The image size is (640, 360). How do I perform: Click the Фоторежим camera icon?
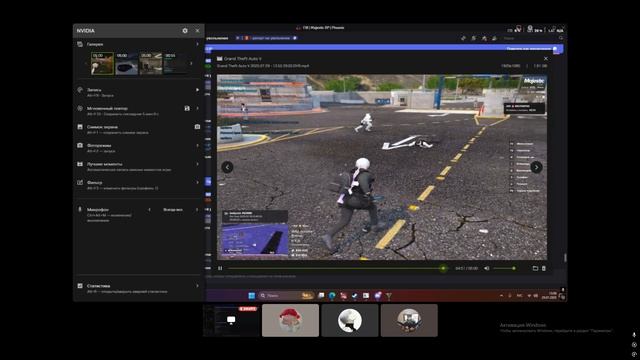(80, 145)
